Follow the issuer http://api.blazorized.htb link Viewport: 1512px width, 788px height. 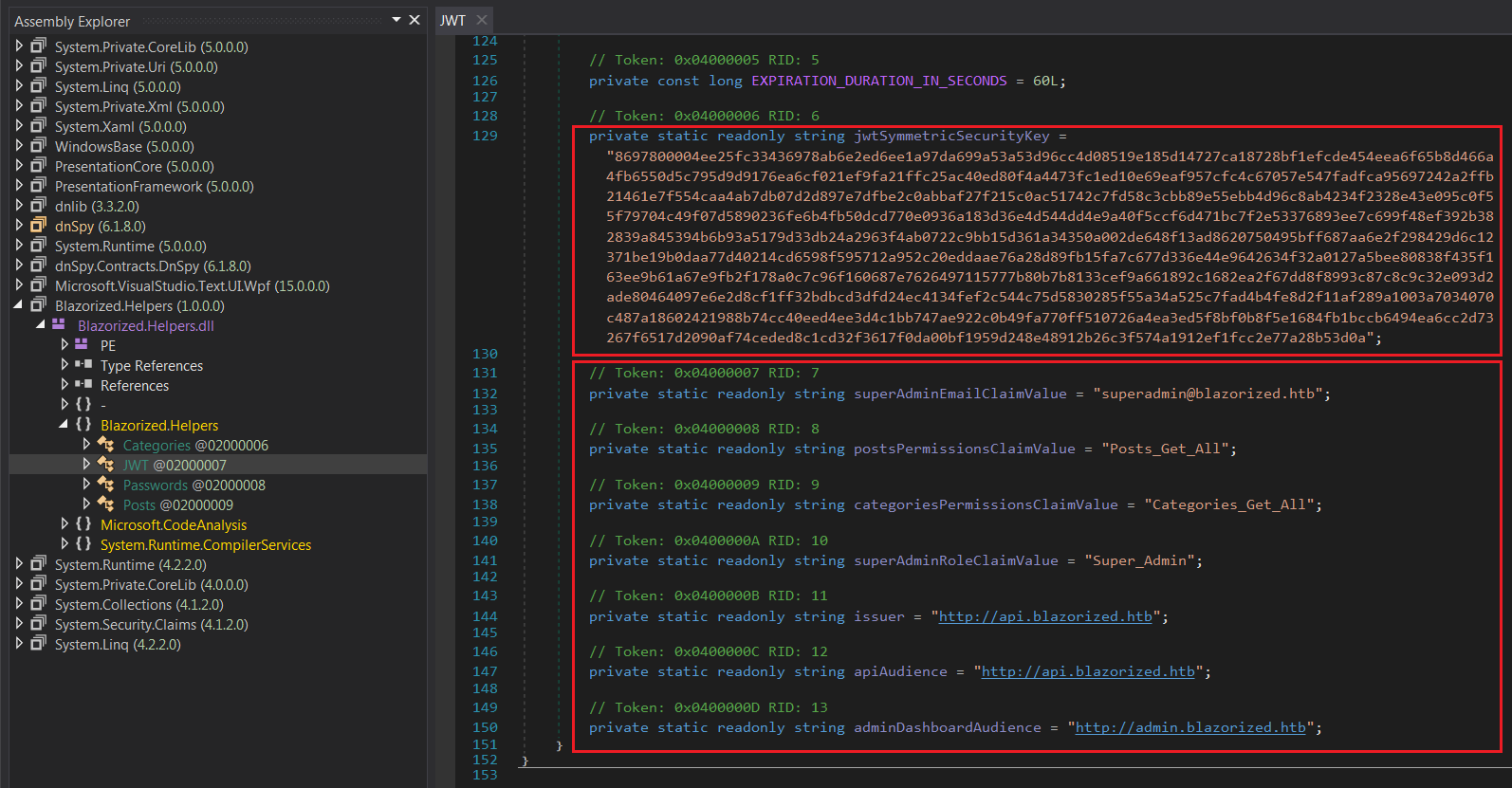click(x=1045, y=616)
